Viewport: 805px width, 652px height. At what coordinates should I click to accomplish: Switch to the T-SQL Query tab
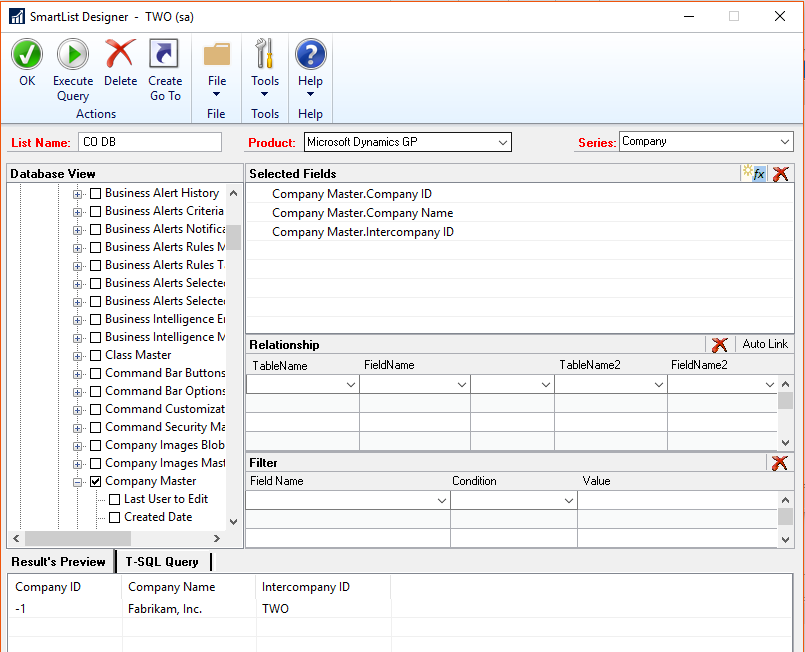161,562
